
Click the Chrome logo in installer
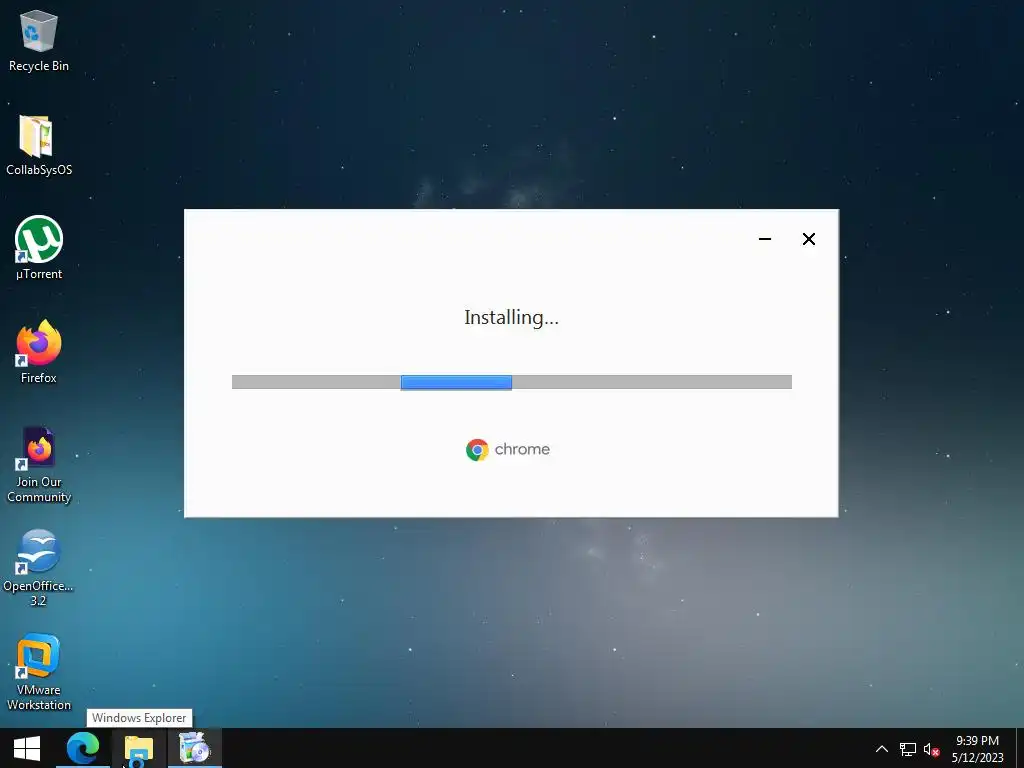[x=477, y=450]
